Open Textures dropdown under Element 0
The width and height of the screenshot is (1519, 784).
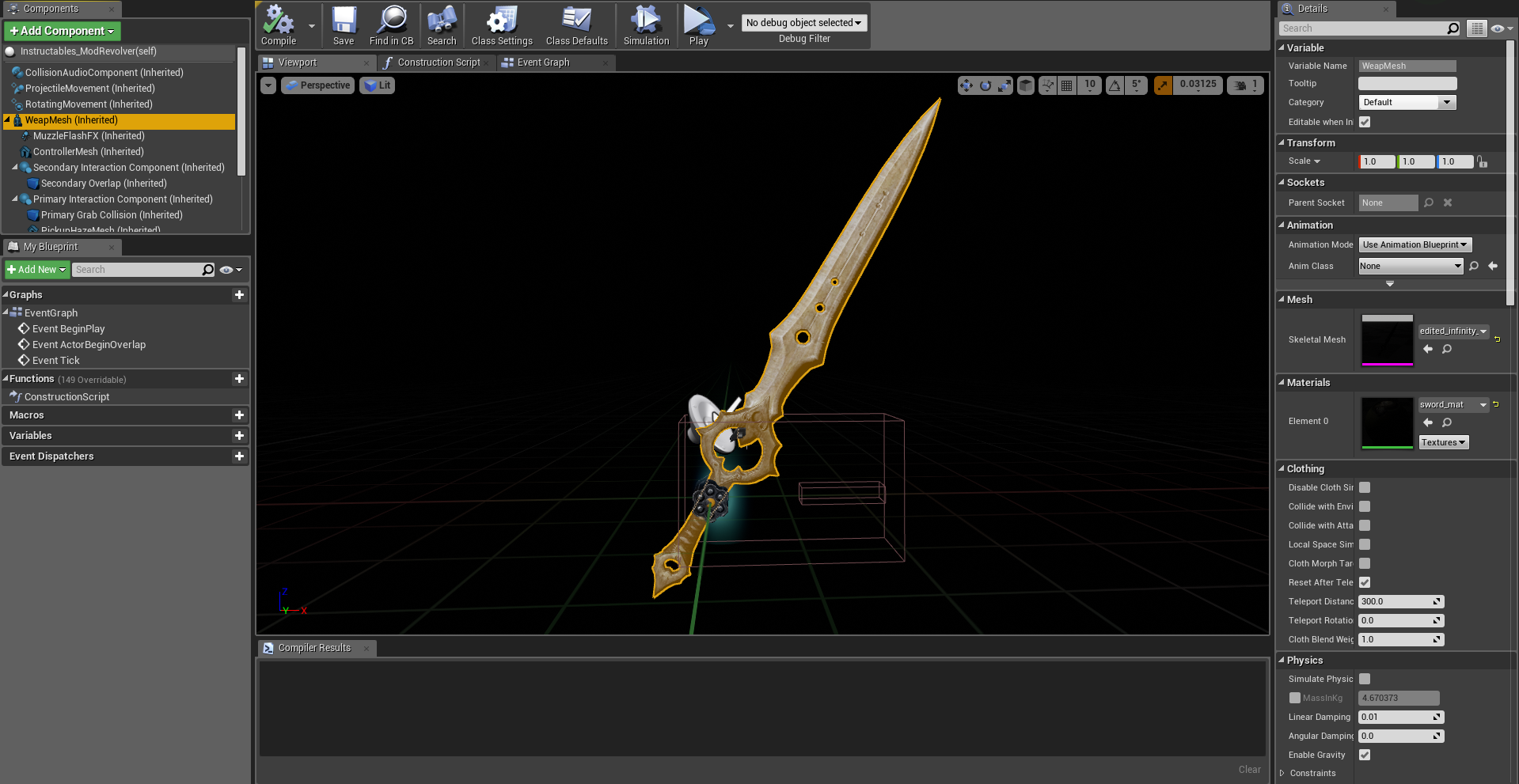pyautogui.click(x=1444, y=442)
